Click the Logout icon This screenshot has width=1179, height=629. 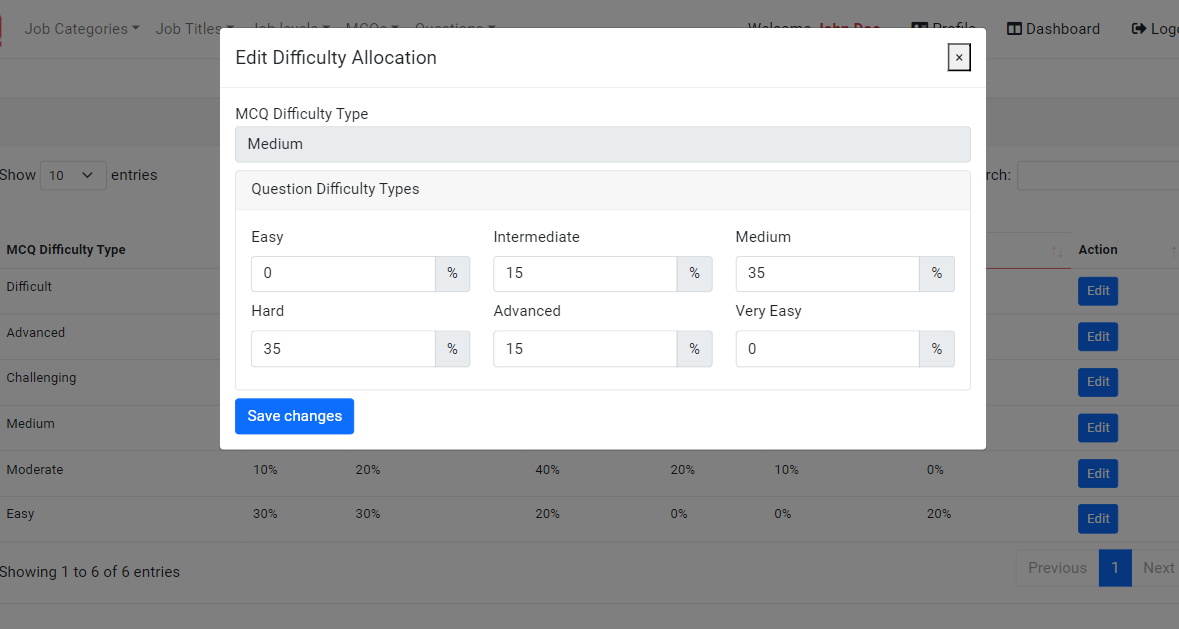pos(1140,28)
